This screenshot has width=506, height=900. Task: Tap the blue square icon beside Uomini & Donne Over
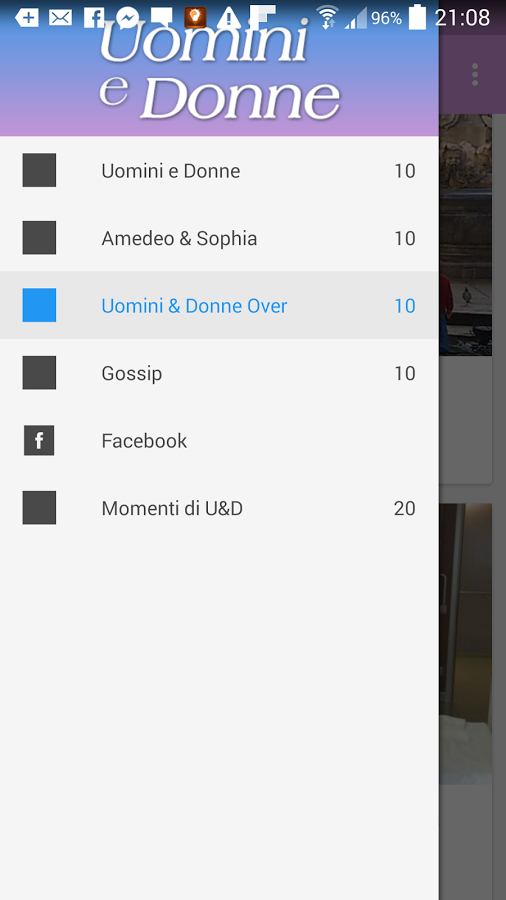pos(39,305)
